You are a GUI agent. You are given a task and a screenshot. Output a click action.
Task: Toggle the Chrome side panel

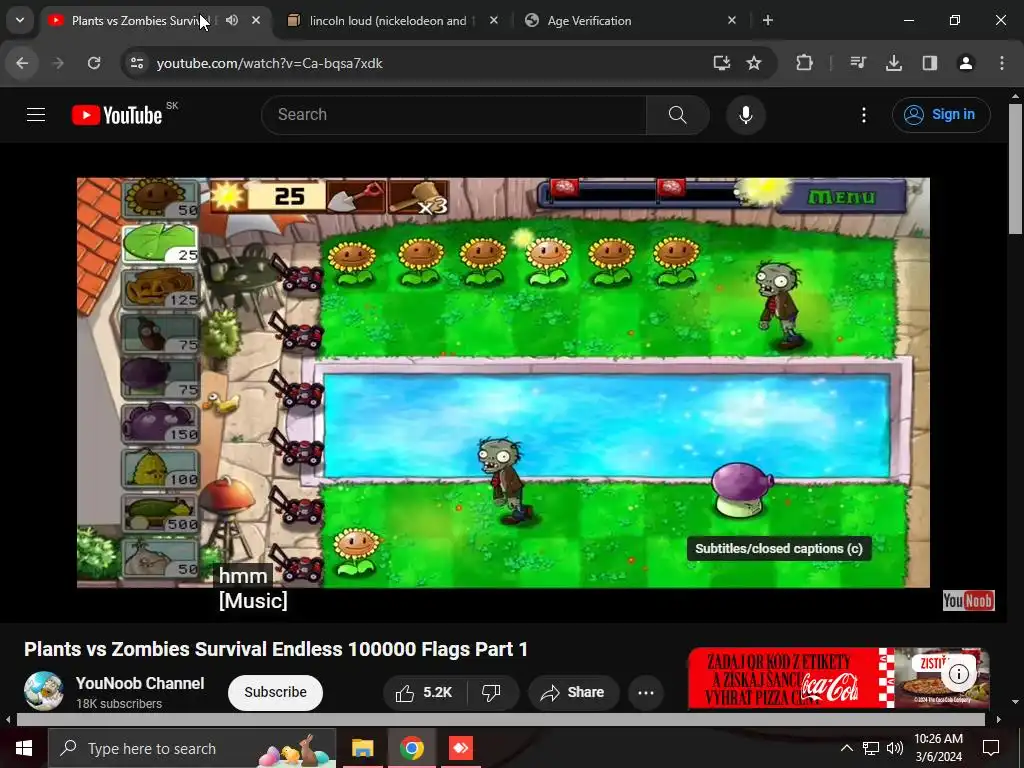[x=930, y=63]
